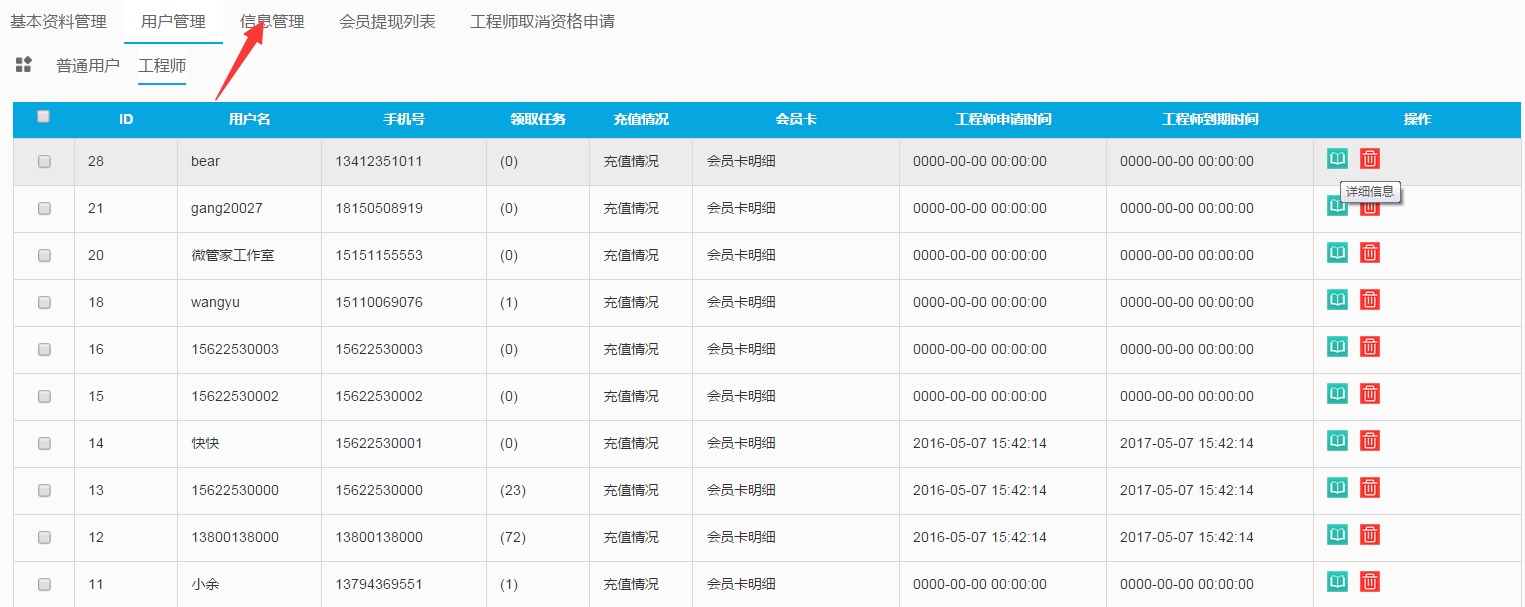The image size is (1525, 607).
Task: View details for user ID 12
Action: click(1337, 535)
